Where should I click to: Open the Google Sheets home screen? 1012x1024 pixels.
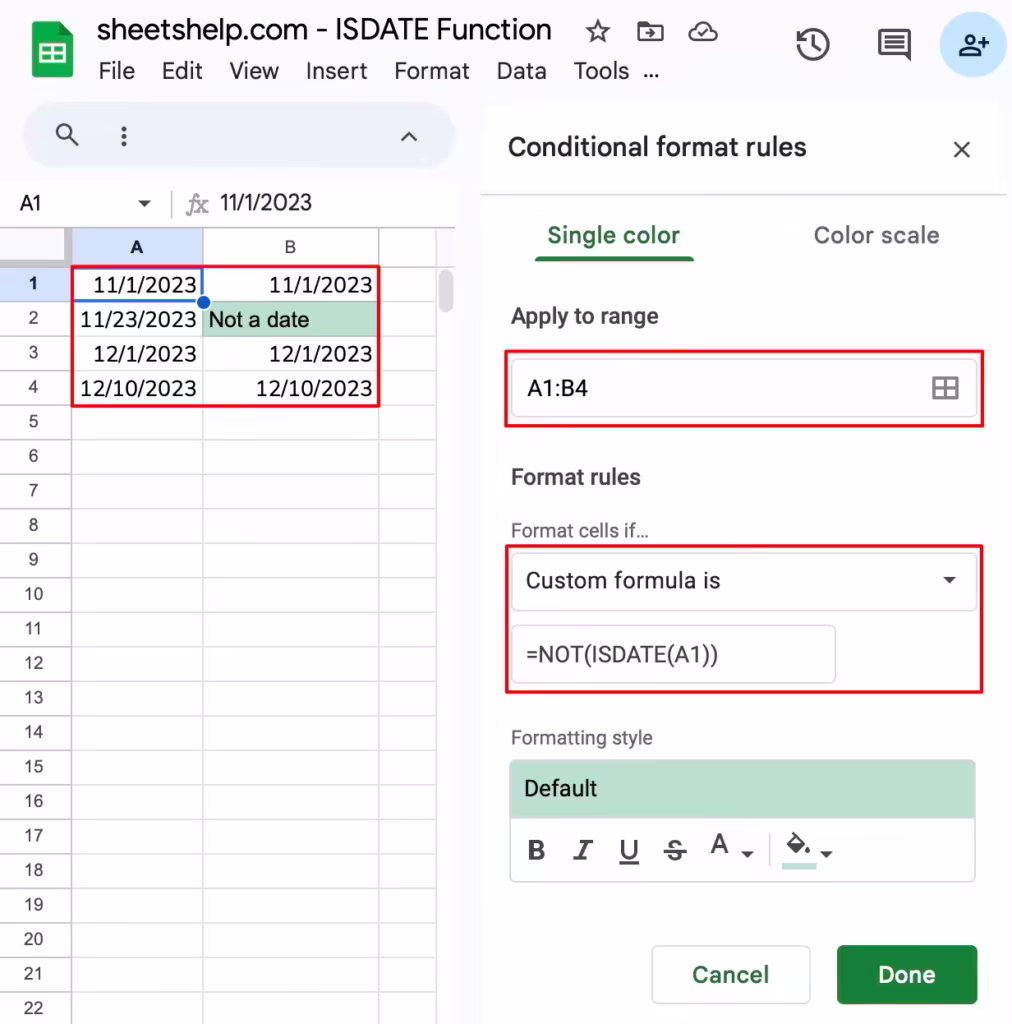pyautogui.click(x=52, y=49)
